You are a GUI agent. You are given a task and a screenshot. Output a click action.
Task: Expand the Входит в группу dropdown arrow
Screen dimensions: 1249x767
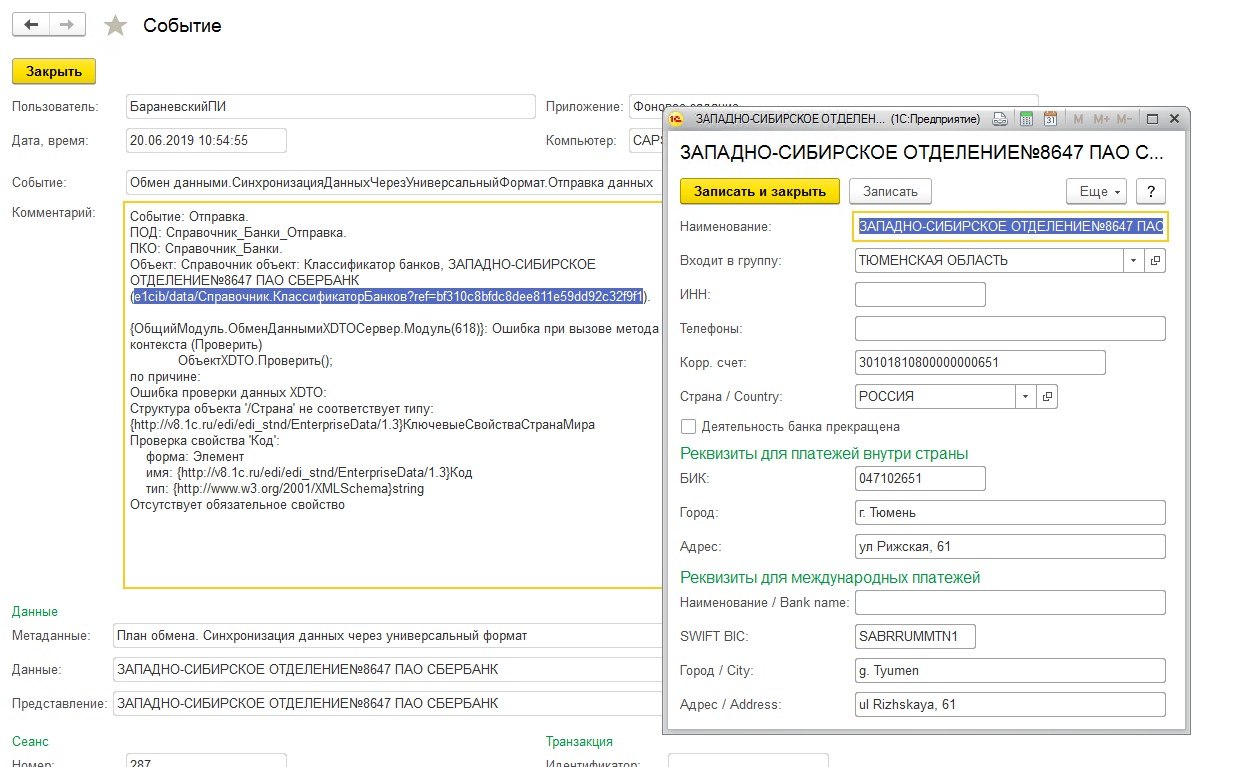click(1134, 260)
